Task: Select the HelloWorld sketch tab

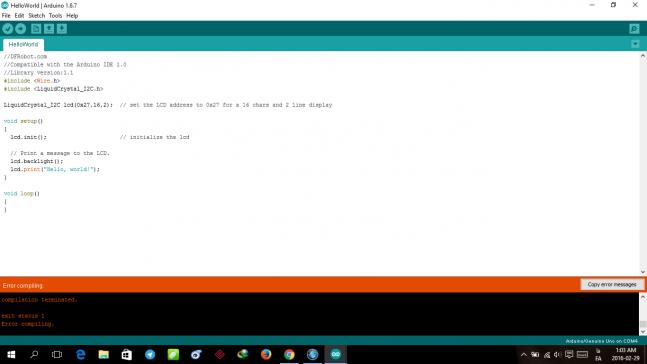Action: click(23, 44)
